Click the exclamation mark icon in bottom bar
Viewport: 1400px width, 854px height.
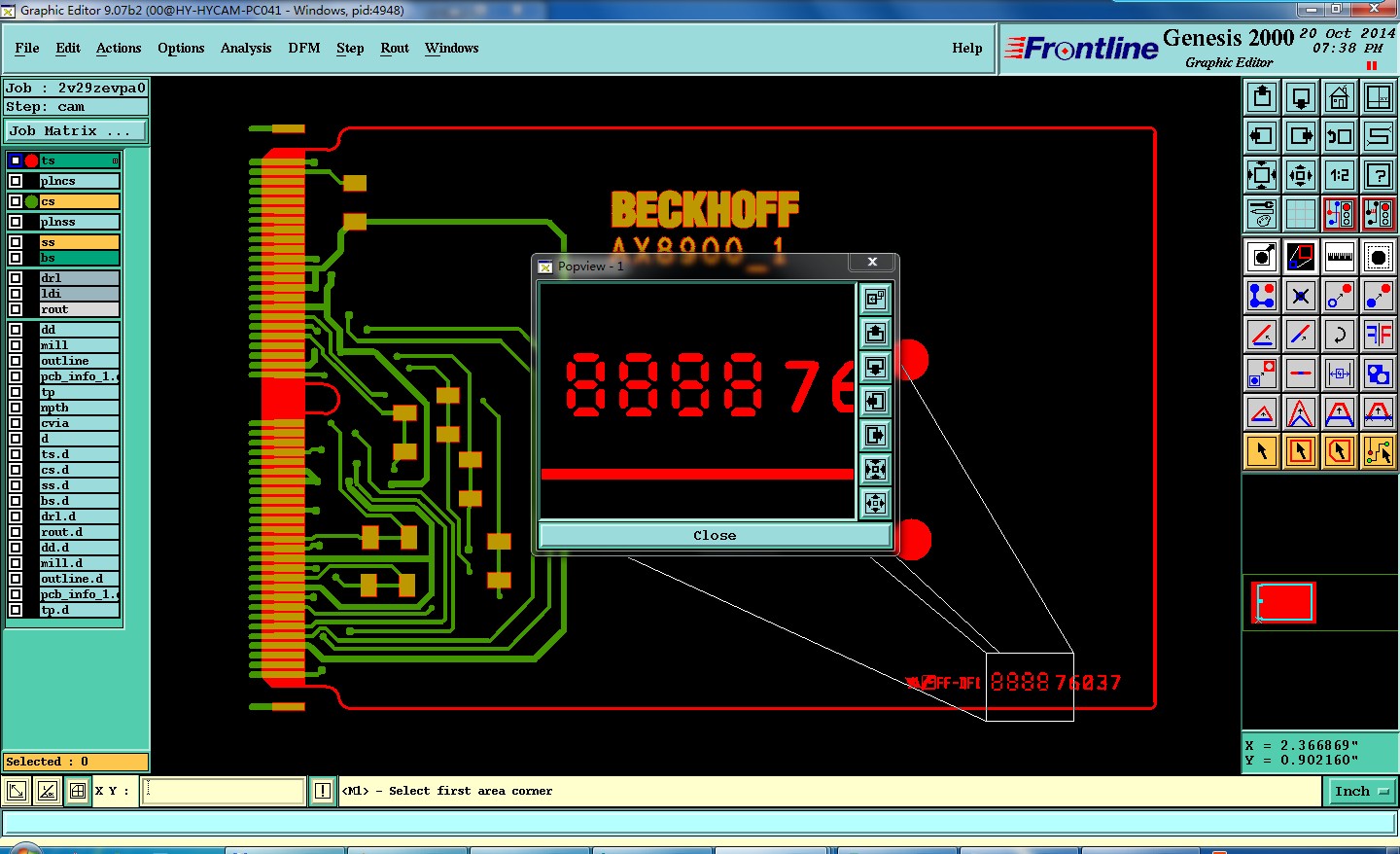(x=323, y=791)
